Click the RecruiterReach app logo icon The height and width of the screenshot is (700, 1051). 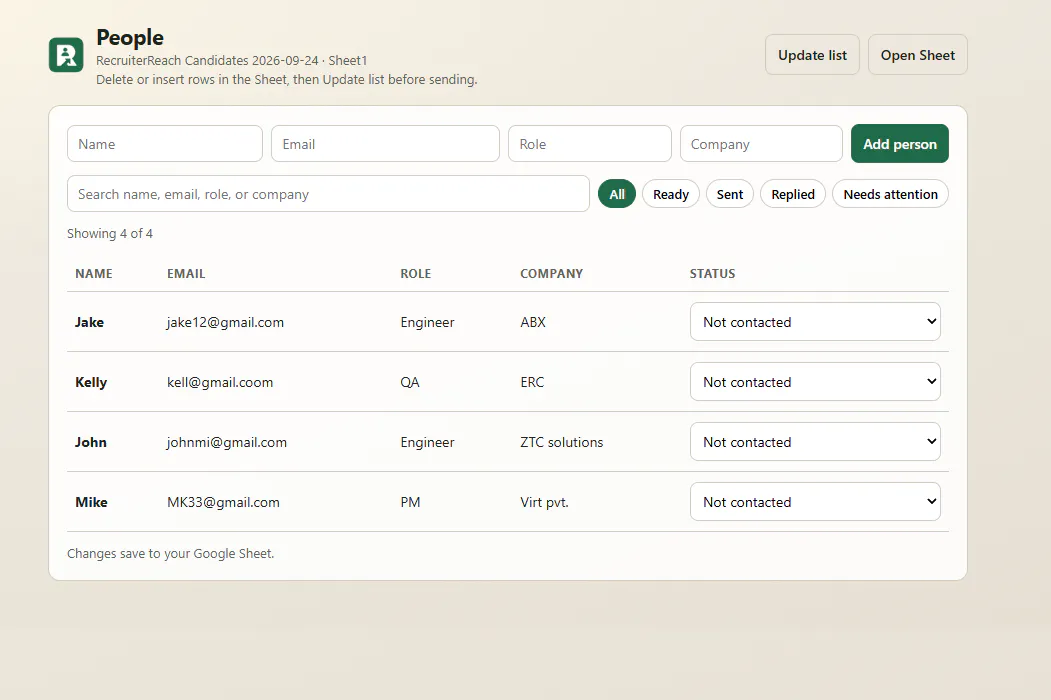point(66,55)
